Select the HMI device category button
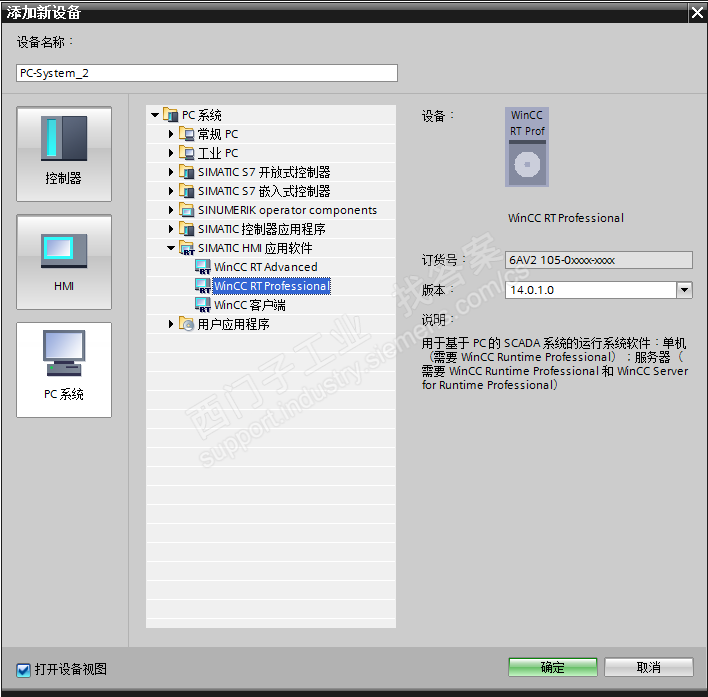Viewport: 708px width, 697px height. [64, 262]
